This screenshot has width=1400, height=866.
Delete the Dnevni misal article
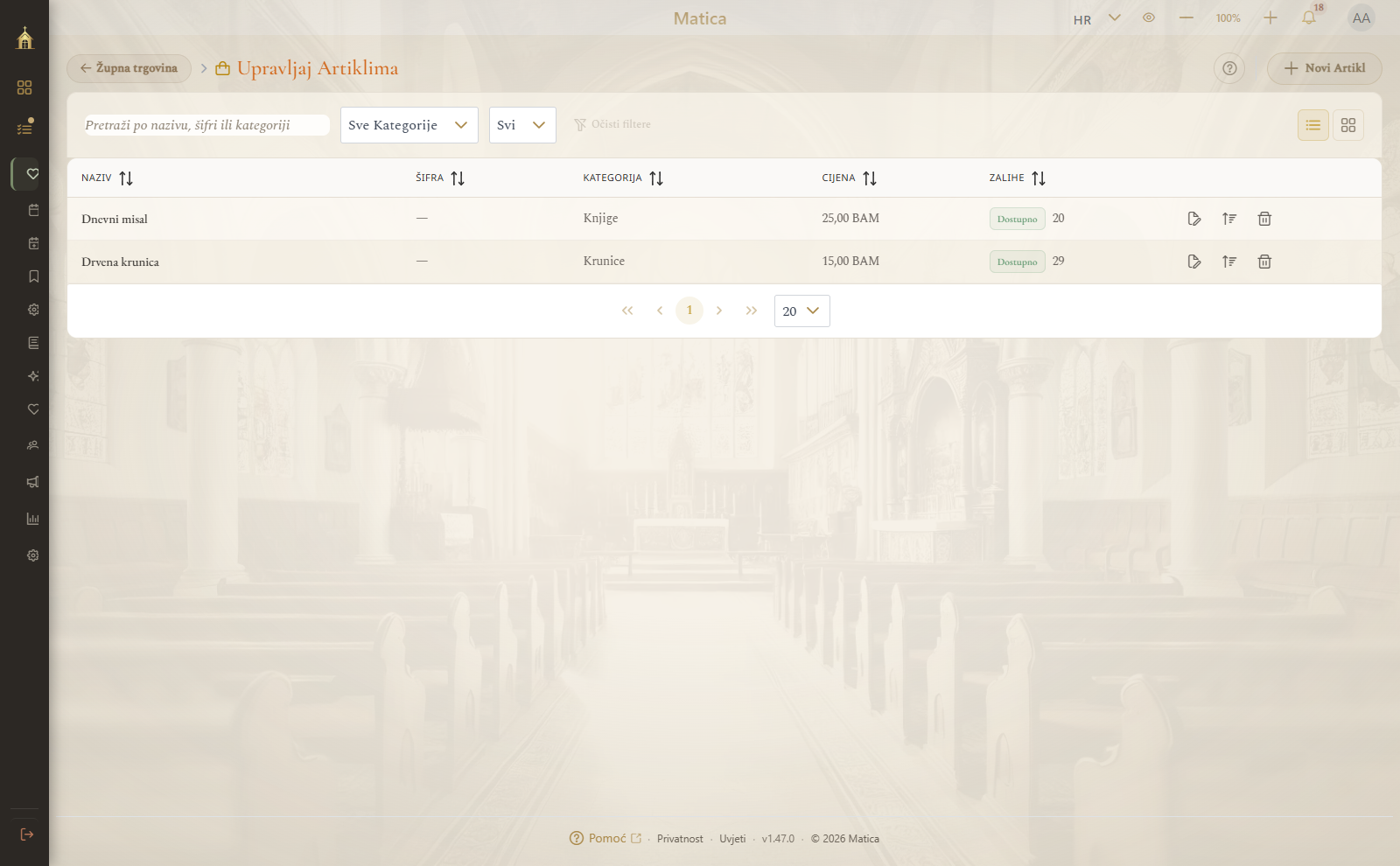pos(1264,219)
